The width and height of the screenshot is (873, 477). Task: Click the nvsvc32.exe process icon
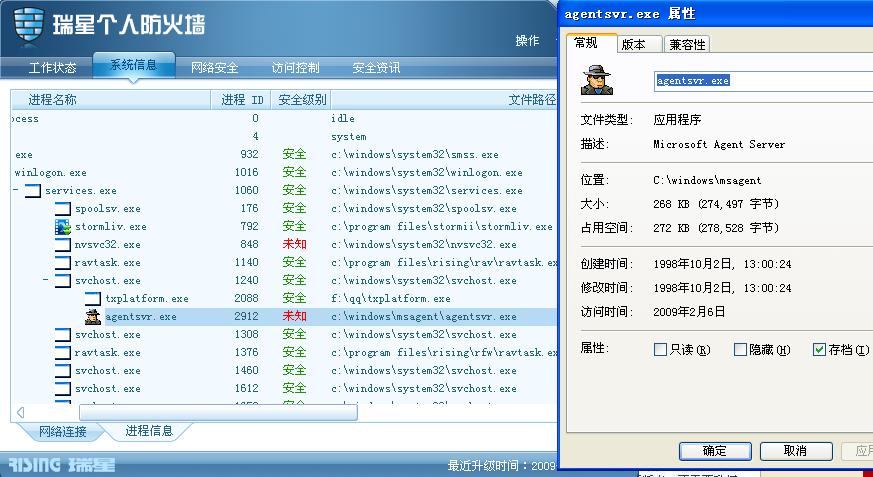click(63, 244)
